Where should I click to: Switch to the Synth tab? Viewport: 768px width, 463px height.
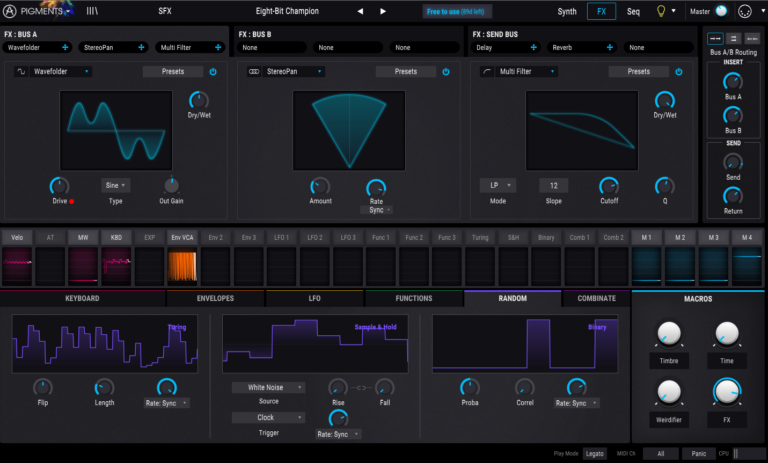(x=567, y=12)
